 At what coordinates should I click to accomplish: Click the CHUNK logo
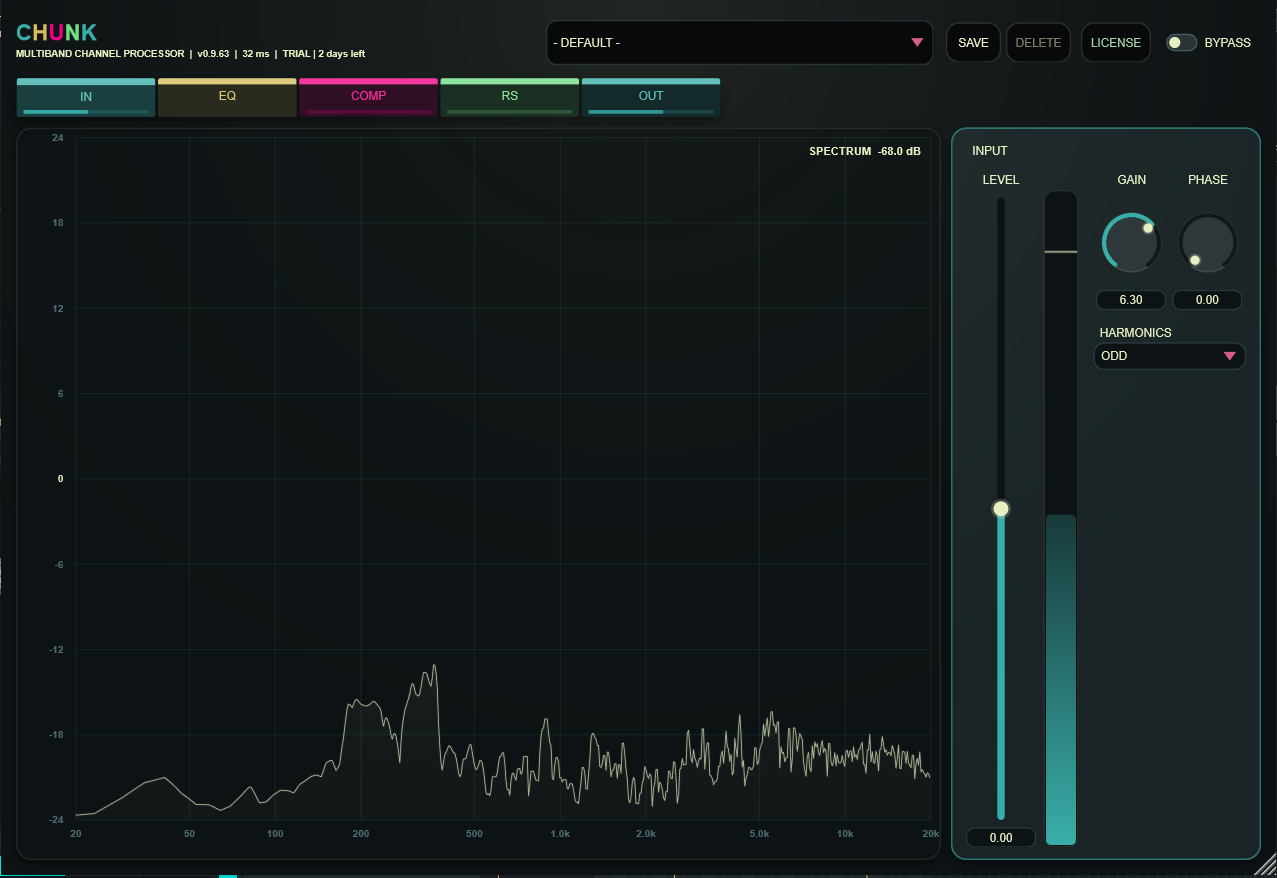57,33
